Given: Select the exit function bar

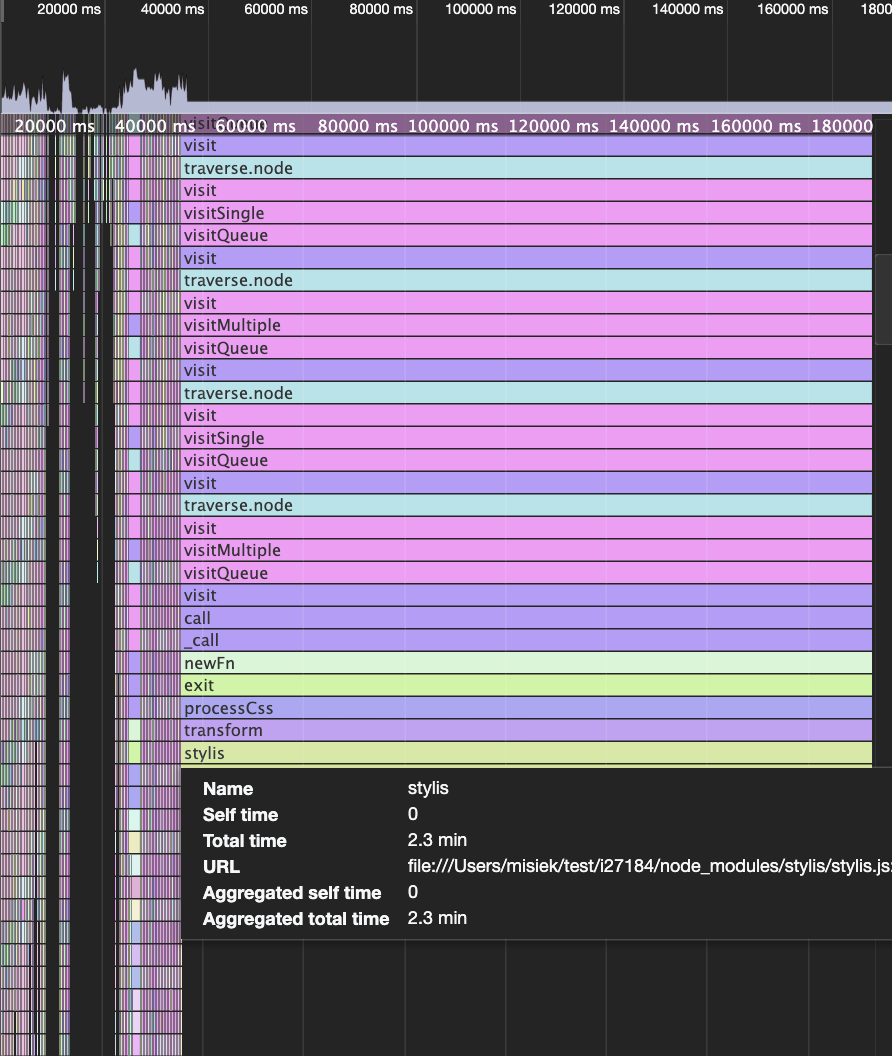Looking at the screenshot, I should (x=527, y=685).
